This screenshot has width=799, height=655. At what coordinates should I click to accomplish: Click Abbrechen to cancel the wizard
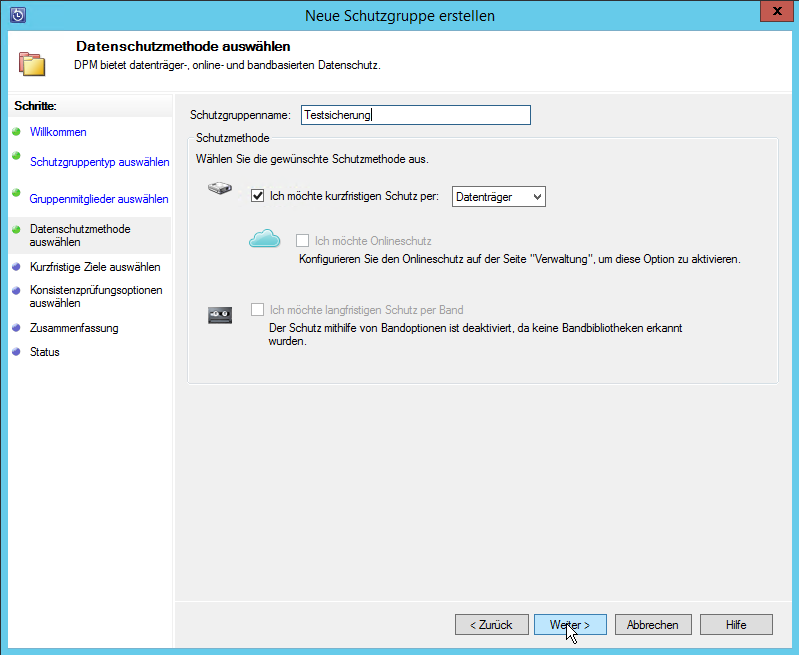click(652, 624)
